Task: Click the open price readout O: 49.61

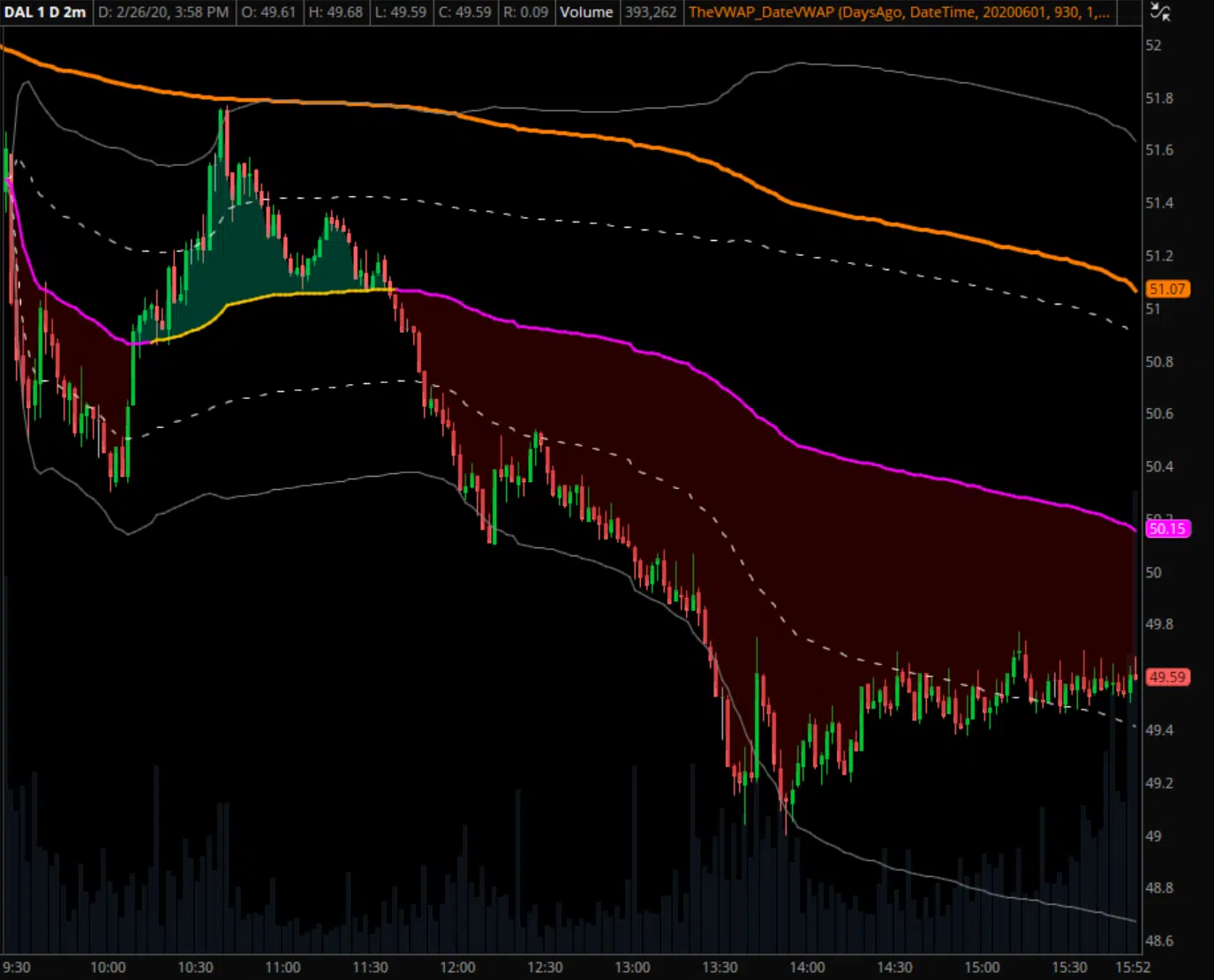Action: click(x=268, y=12)
